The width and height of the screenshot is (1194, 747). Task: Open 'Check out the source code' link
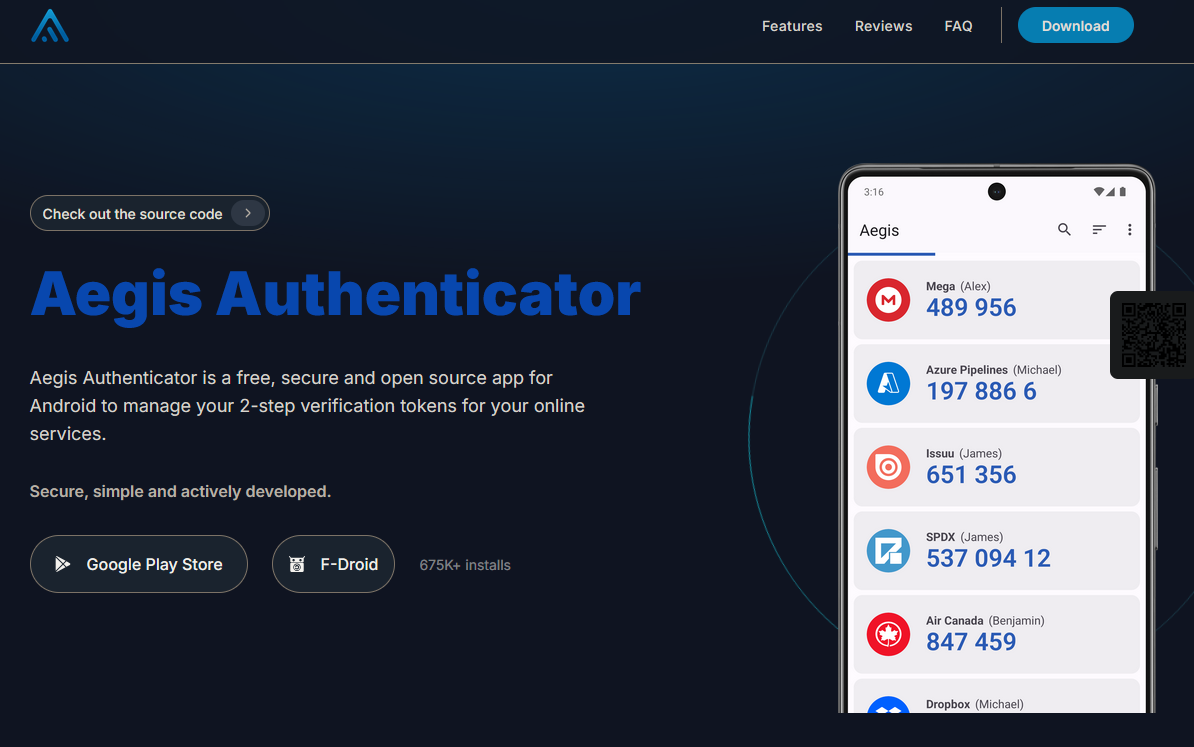[x=149, y=213]
